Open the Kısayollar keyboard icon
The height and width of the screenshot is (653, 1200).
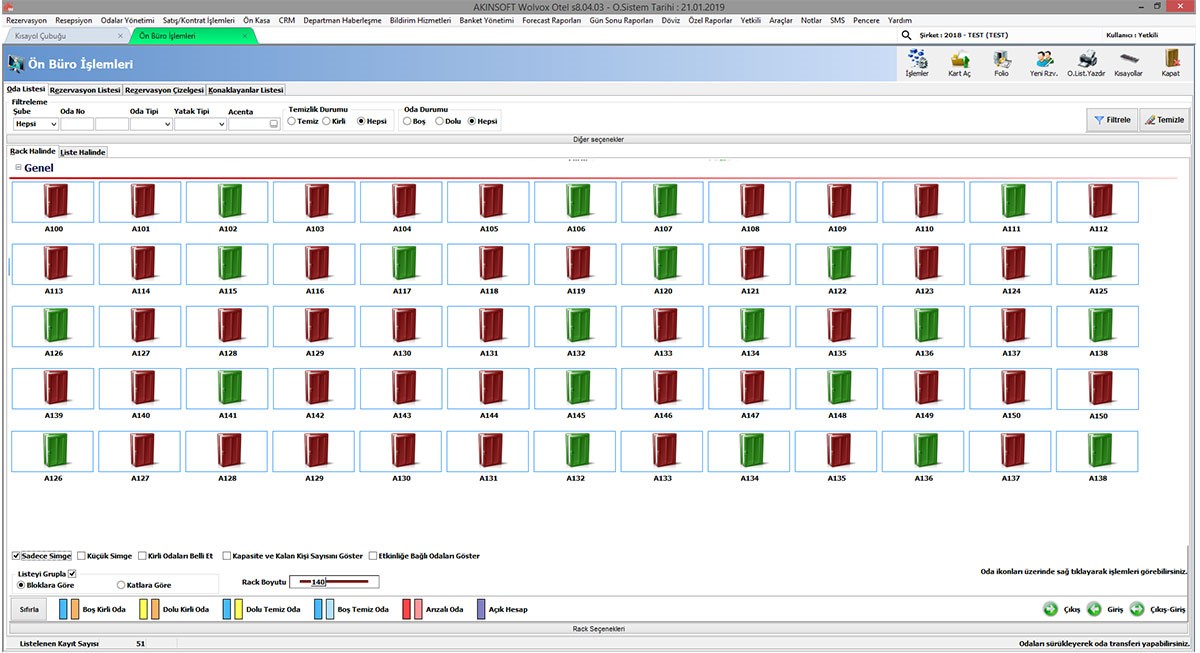tap(1128, 60)
